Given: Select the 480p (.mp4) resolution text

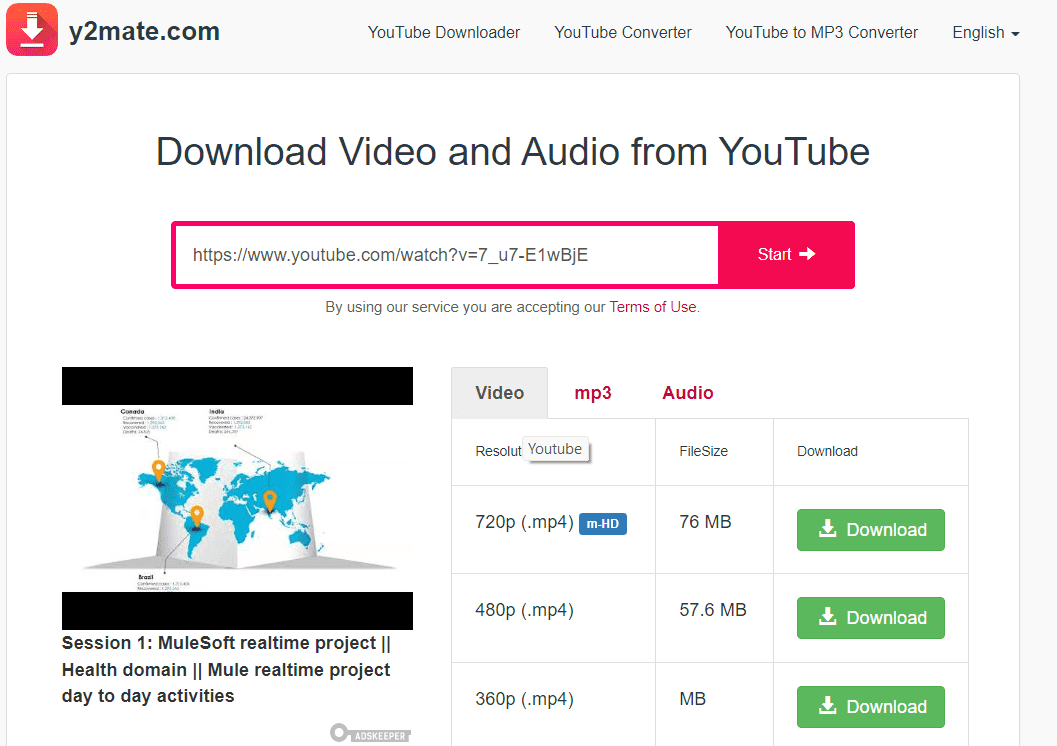Looking at the screenshot, I should pos(524,610).
